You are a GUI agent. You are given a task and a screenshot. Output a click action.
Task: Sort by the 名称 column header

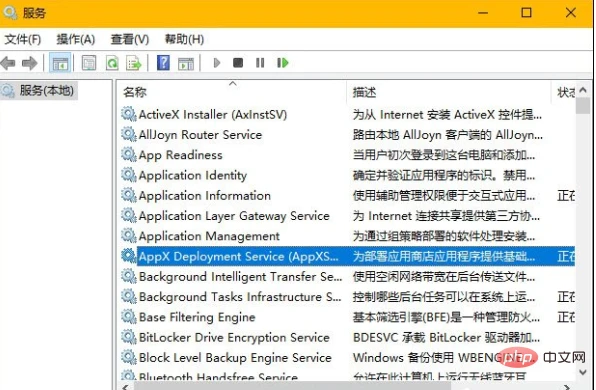(231, 92)
